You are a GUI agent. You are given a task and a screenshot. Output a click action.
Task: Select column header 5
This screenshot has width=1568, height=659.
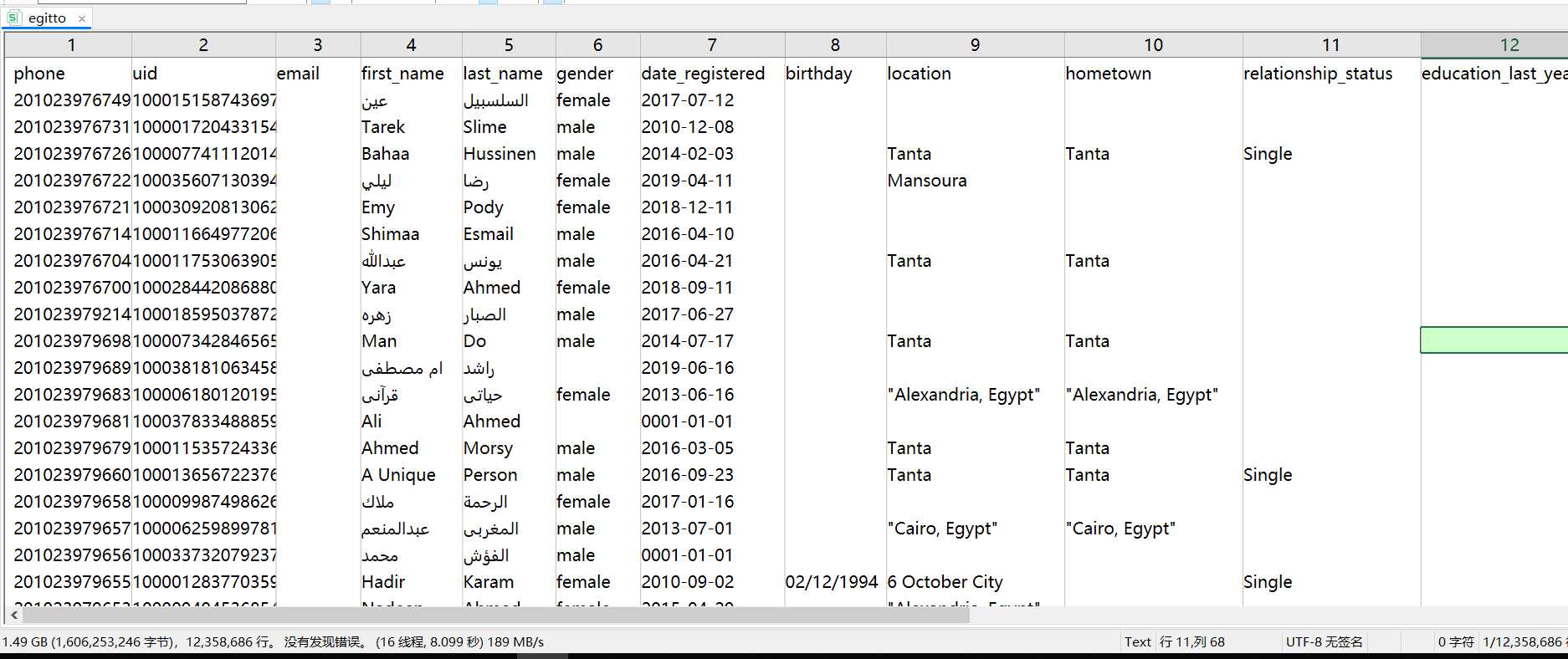tap(509, 45)
